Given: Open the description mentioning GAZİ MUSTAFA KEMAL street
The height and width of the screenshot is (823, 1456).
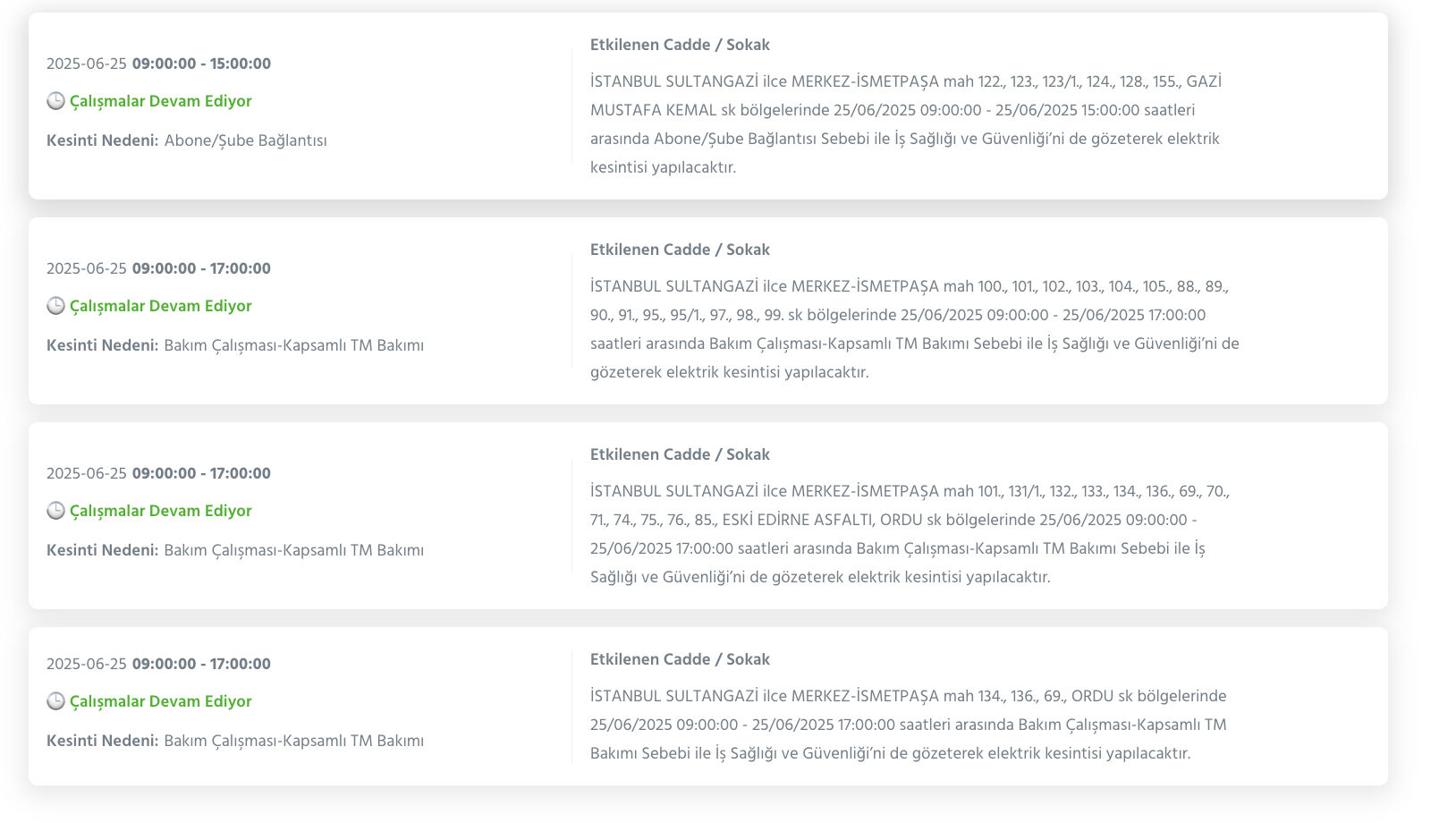Looking at the screenshot, I should (905, 124).
